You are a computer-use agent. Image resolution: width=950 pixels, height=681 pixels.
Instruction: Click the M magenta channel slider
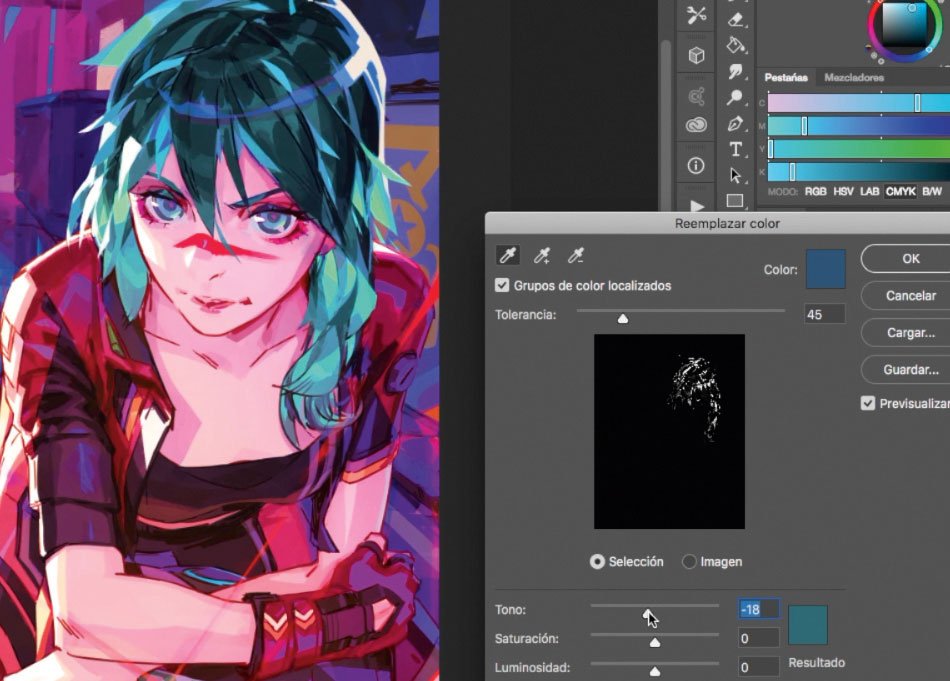[859, 126]
